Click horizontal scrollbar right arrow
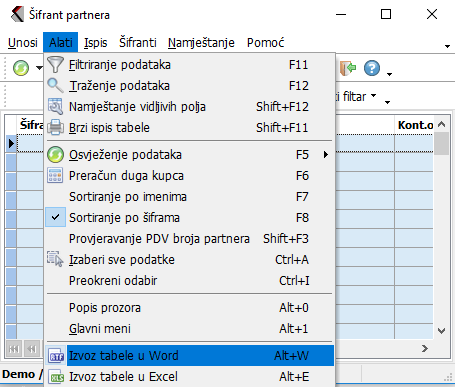Image resolution: width=455 pixels, height=387 pixels. tap(425, 349)
